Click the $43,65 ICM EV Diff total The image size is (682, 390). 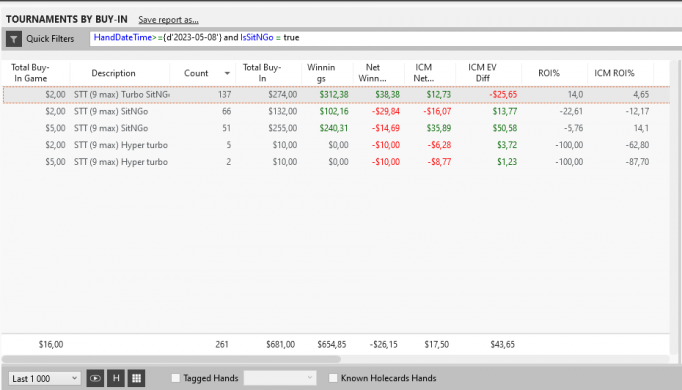[502, 344]
